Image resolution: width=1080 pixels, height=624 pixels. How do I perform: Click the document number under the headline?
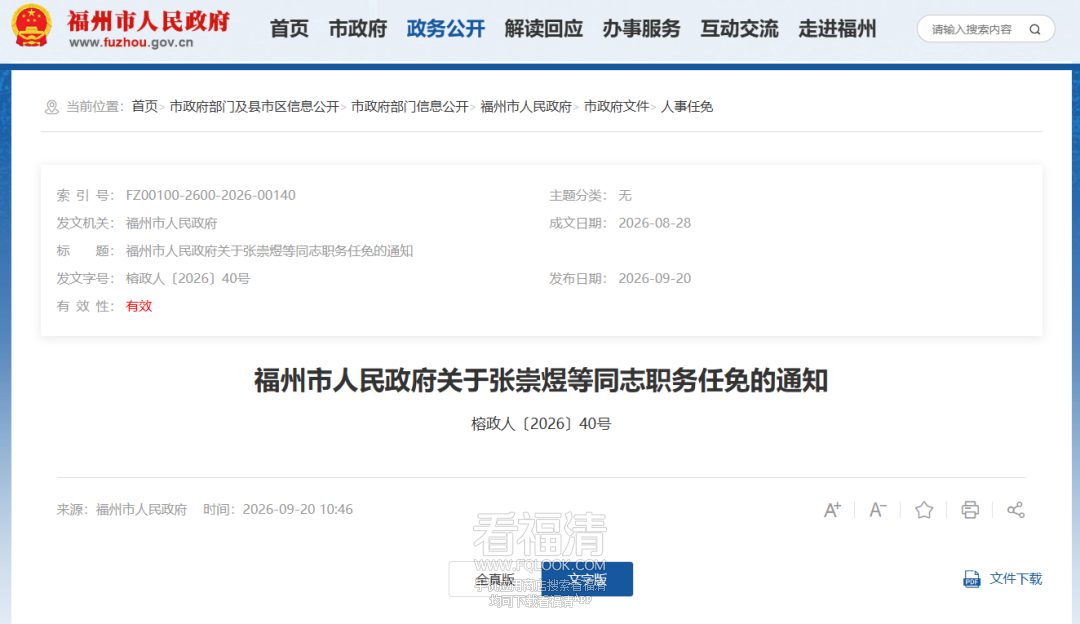point(541,424)
